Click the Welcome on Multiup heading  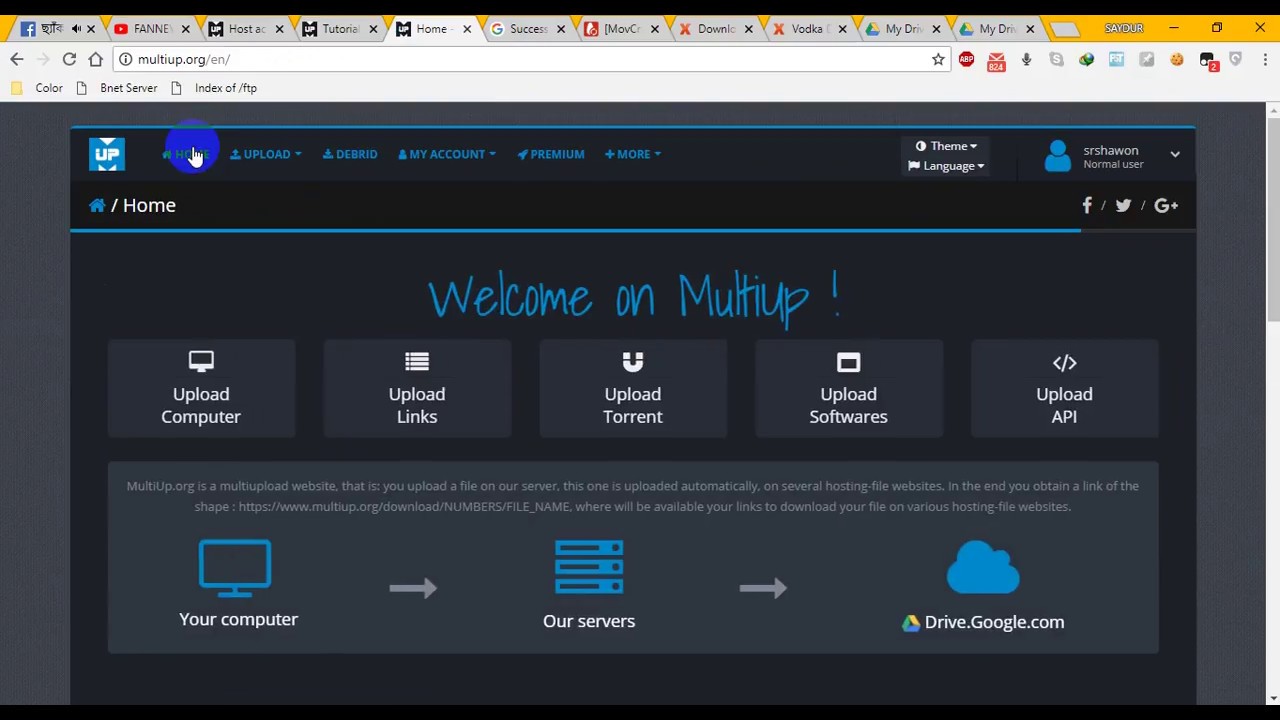[x=633, y=297]
